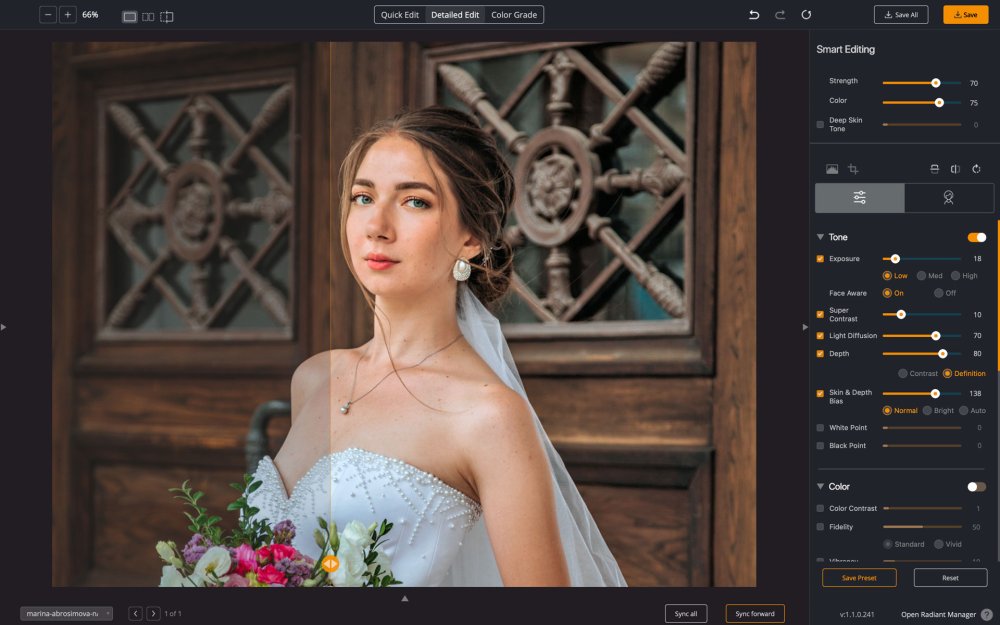Image resolution: width=1000 pixels, height=625 pixels.
Task: Click the rotate image icon
Action: coord(976,169)
